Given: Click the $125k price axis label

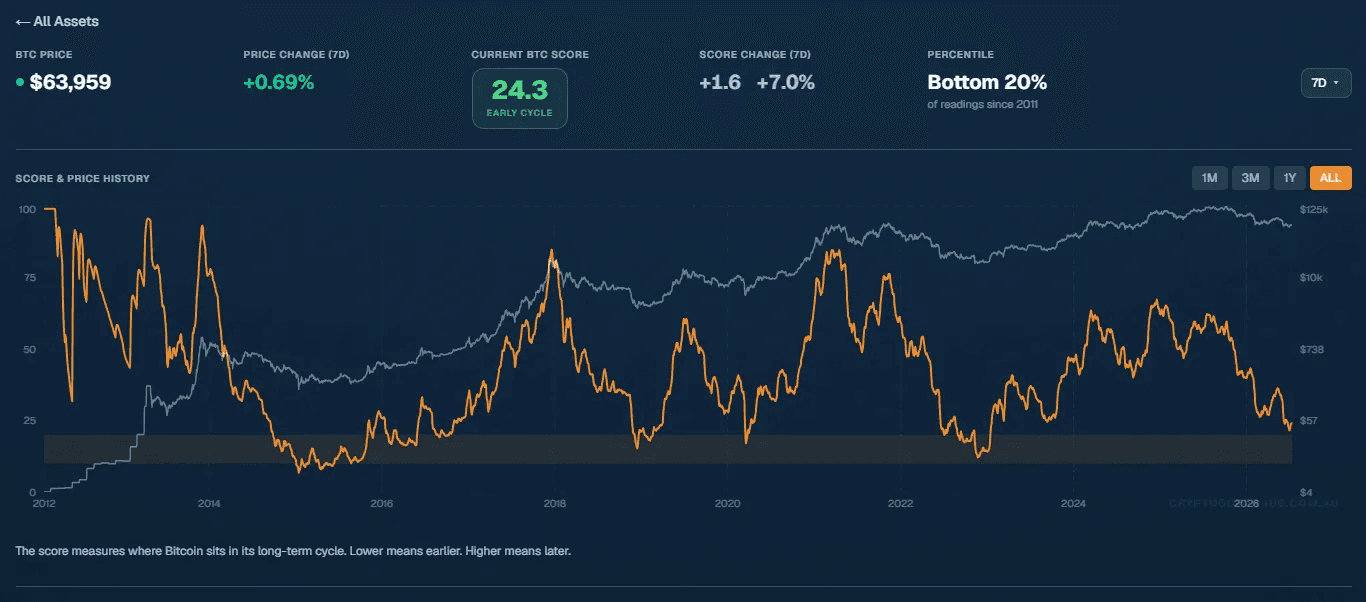Looking at the screenshot, I should (x=1314, y=210).
